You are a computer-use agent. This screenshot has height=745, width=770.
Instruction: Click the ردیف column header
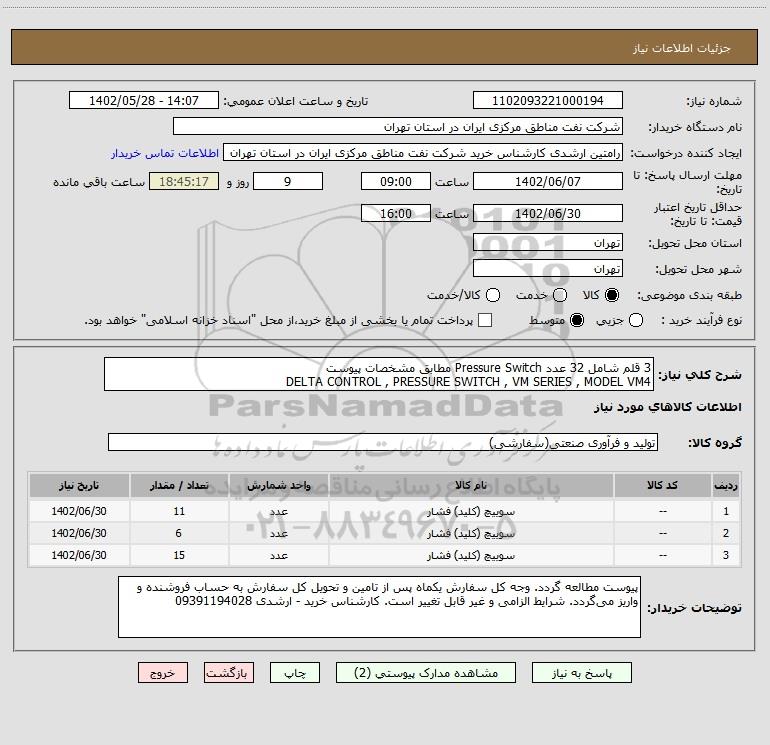point(726,486)
